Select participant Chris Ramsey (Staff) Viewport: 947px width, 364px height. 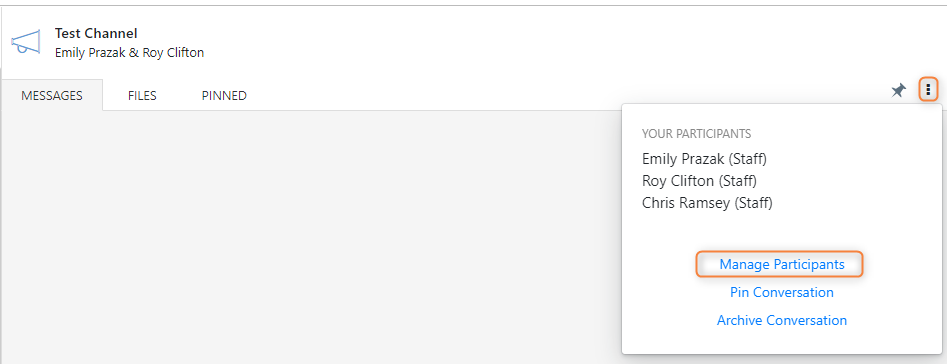point(707,203)
